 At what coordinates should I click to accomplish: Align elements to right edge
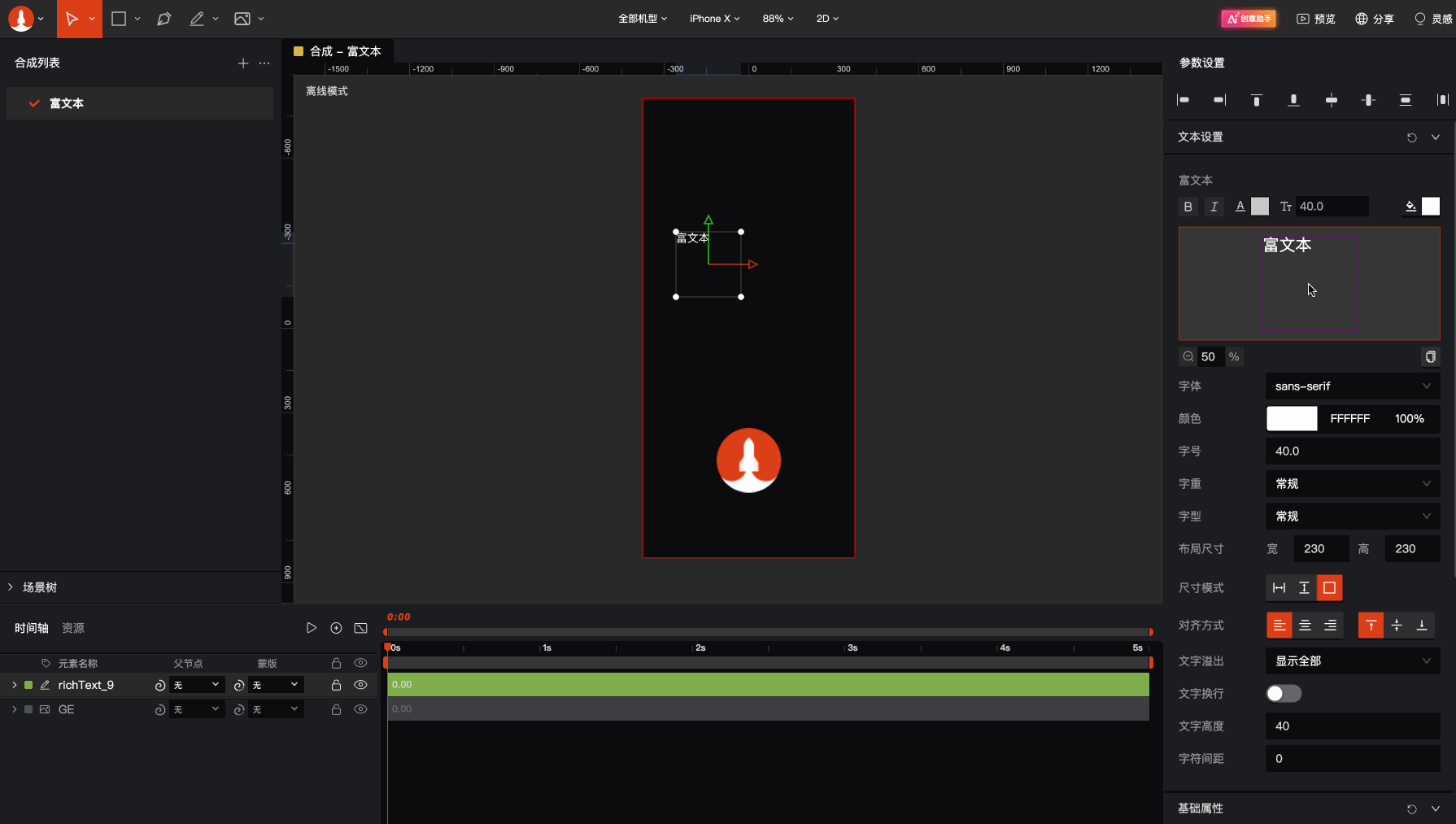tap(1219, 100)
